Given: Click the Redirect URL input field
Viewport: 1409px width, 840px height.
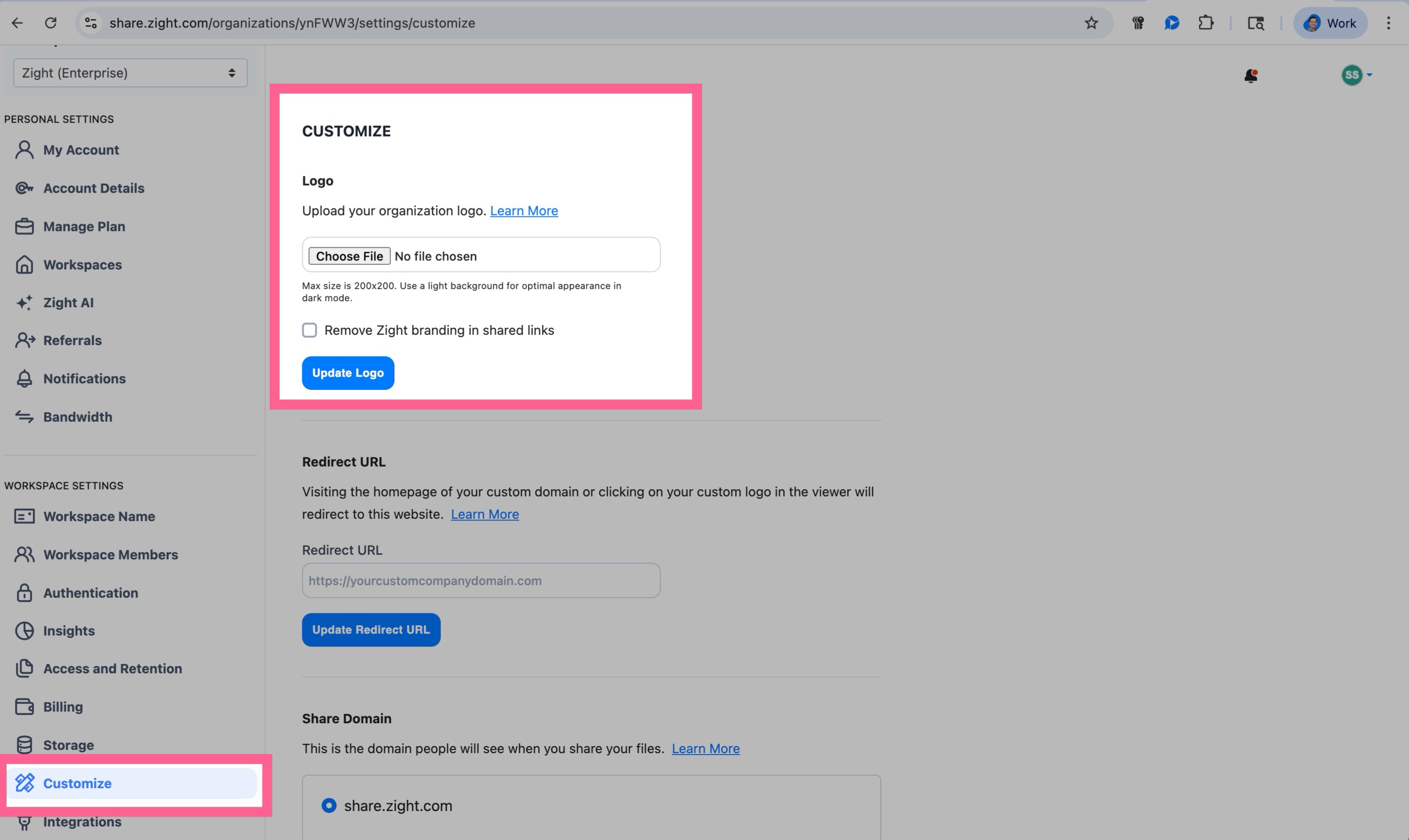Looking at the screenshot, I should tap(481, 581).
